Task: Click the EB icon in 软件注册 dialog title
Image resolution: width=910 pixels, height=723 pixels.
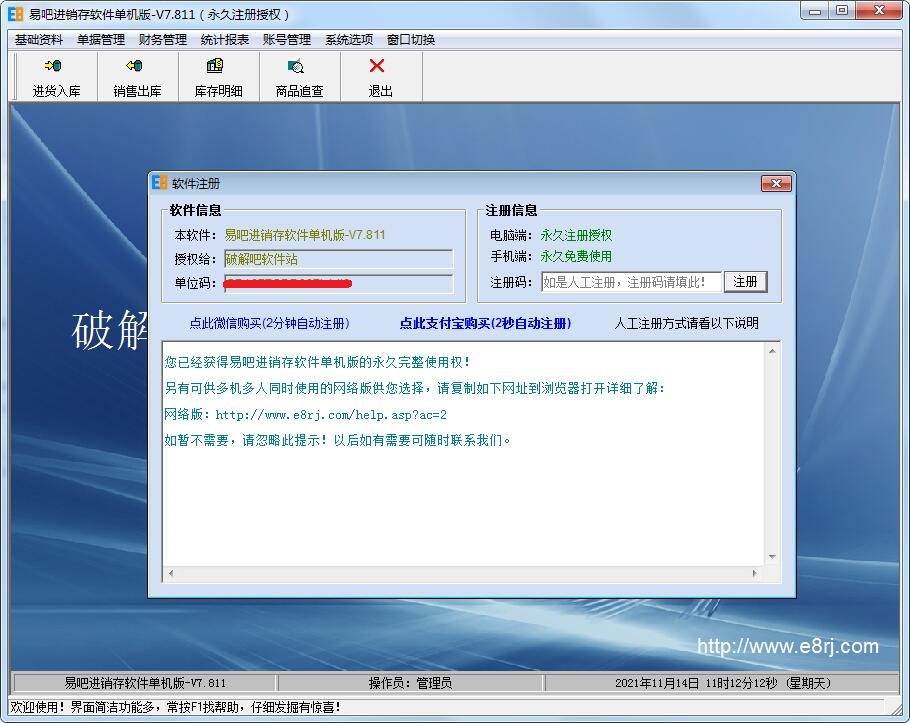Action: (x=160, y=183)
